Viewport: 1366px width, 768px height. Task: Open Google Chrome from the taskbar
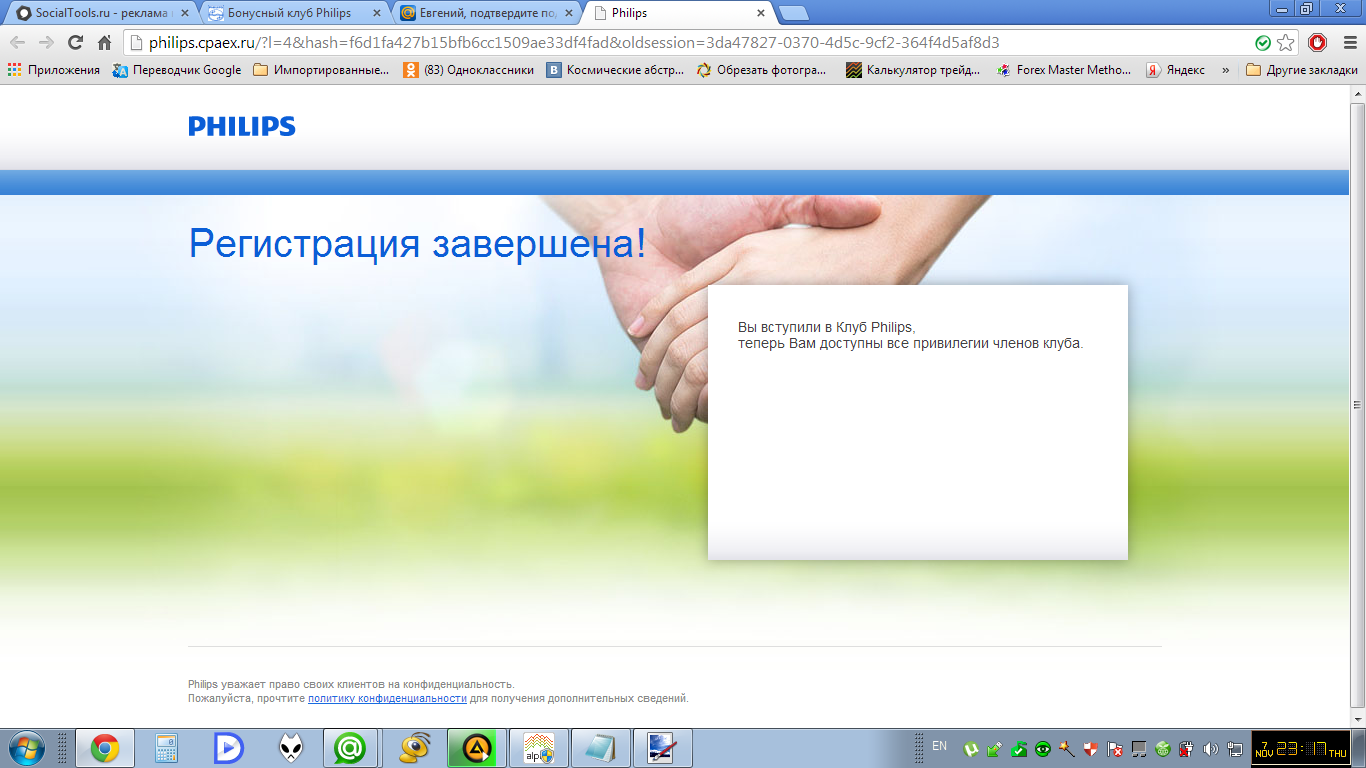105,748
